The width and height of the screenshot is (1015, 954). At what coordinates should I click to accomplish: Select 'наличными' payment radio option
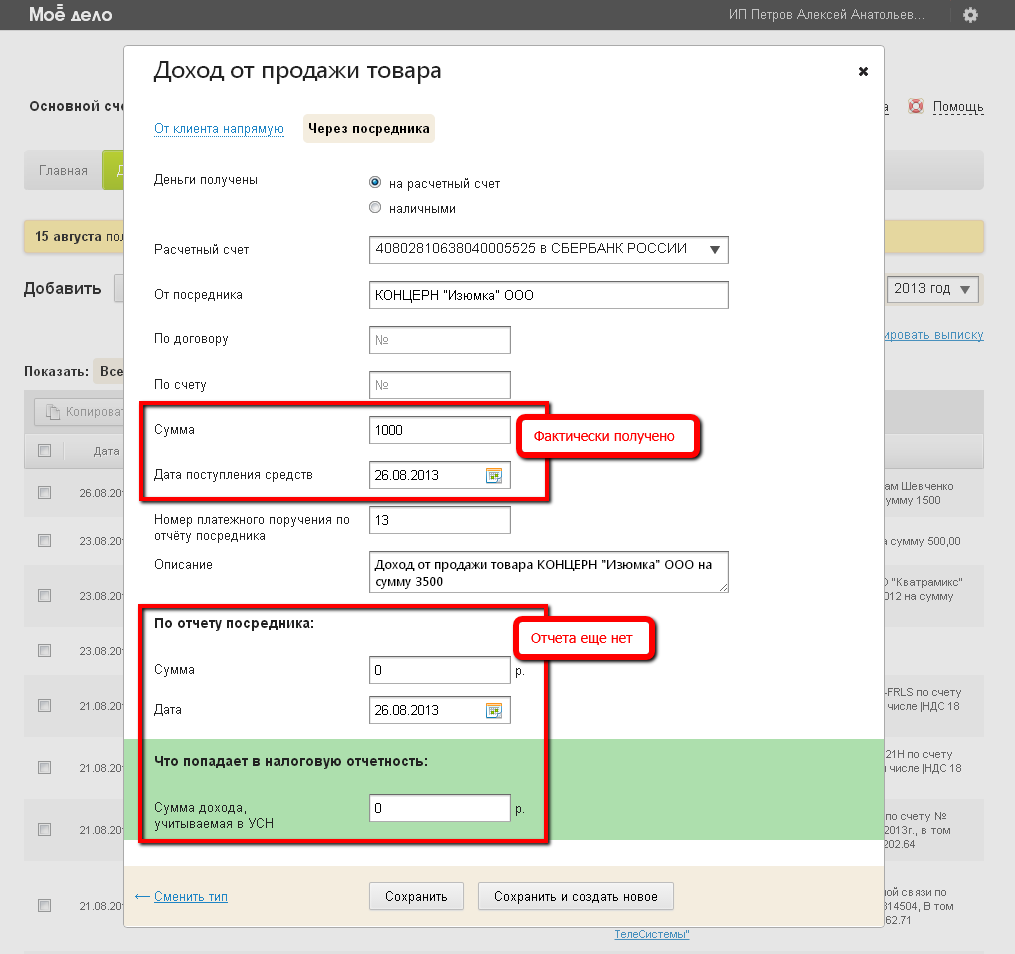375,208
